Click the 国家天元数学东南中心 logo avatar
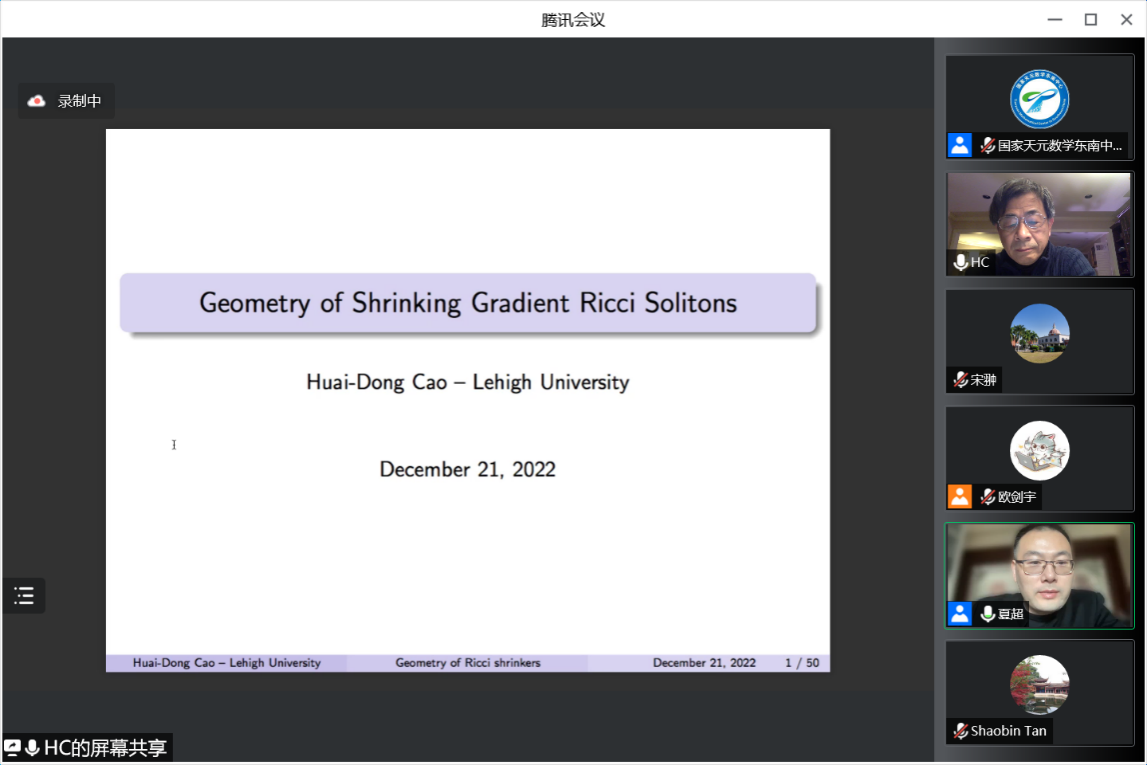 coord(1040,99)
